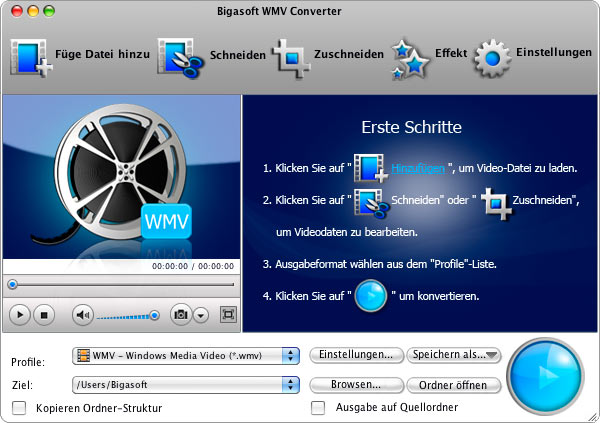The image size is (600, 423).
Task: Minimize the window with the yellow button
Action: tap(33, 11)
